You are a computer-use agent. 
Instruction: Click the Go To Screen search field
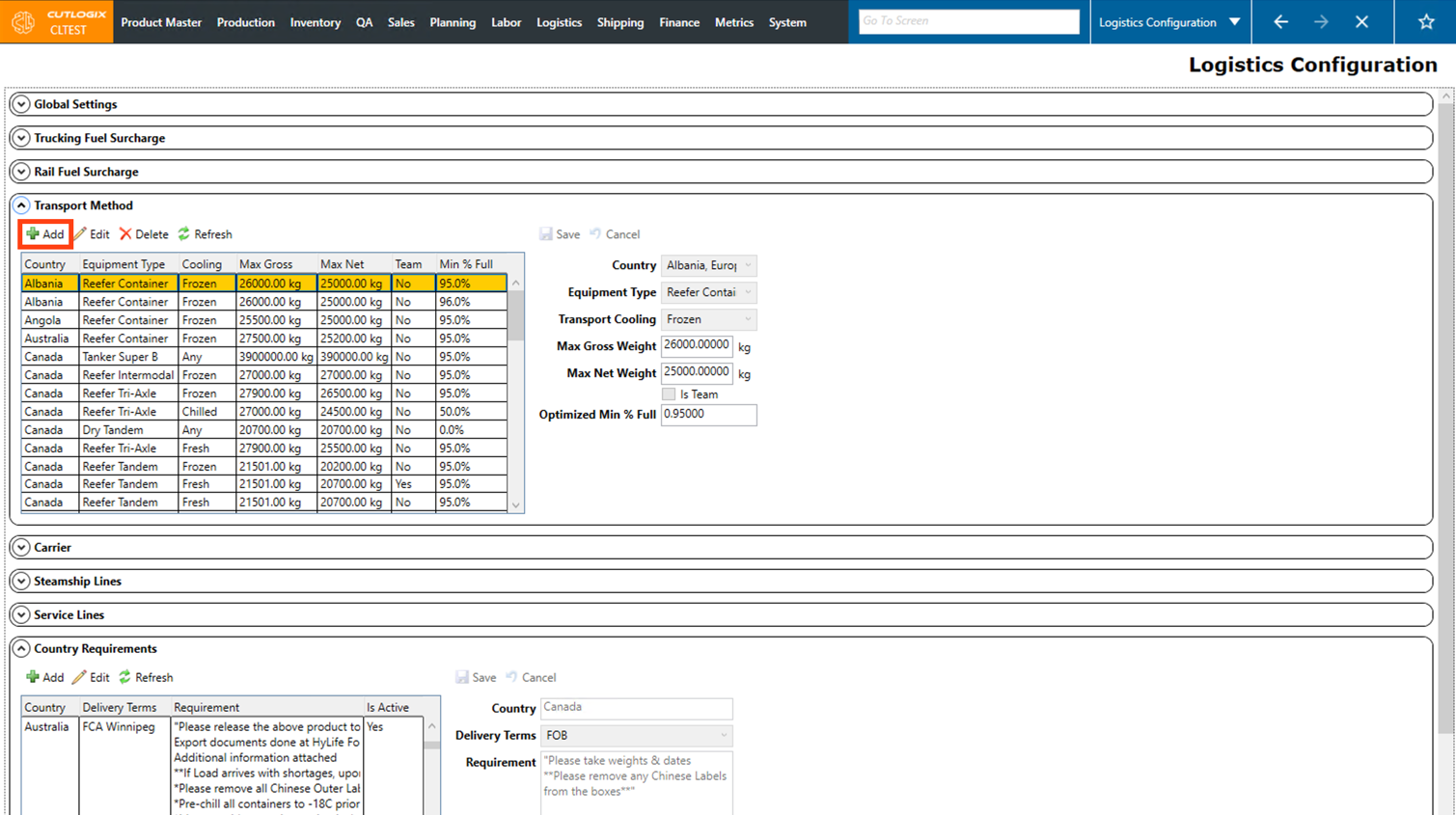click(968, 21)
